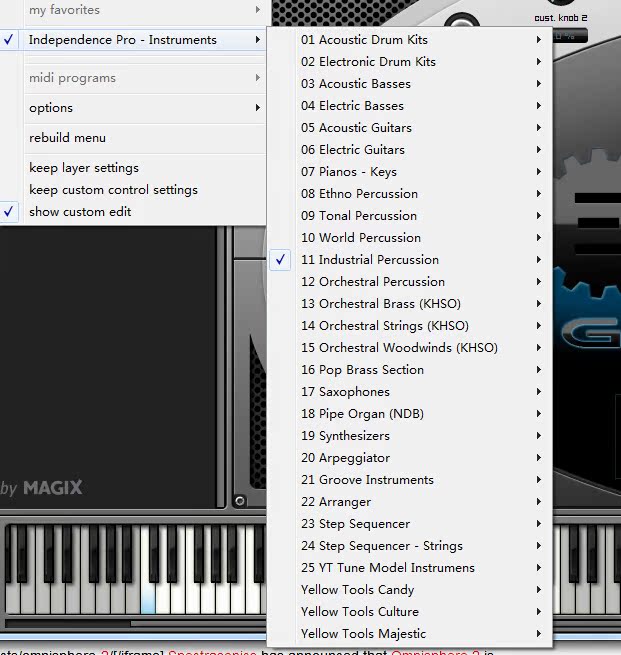Screen dimensions: 621x655
Task: Select 06 Electric Guitars entry
Action: (x=410, y=150)
